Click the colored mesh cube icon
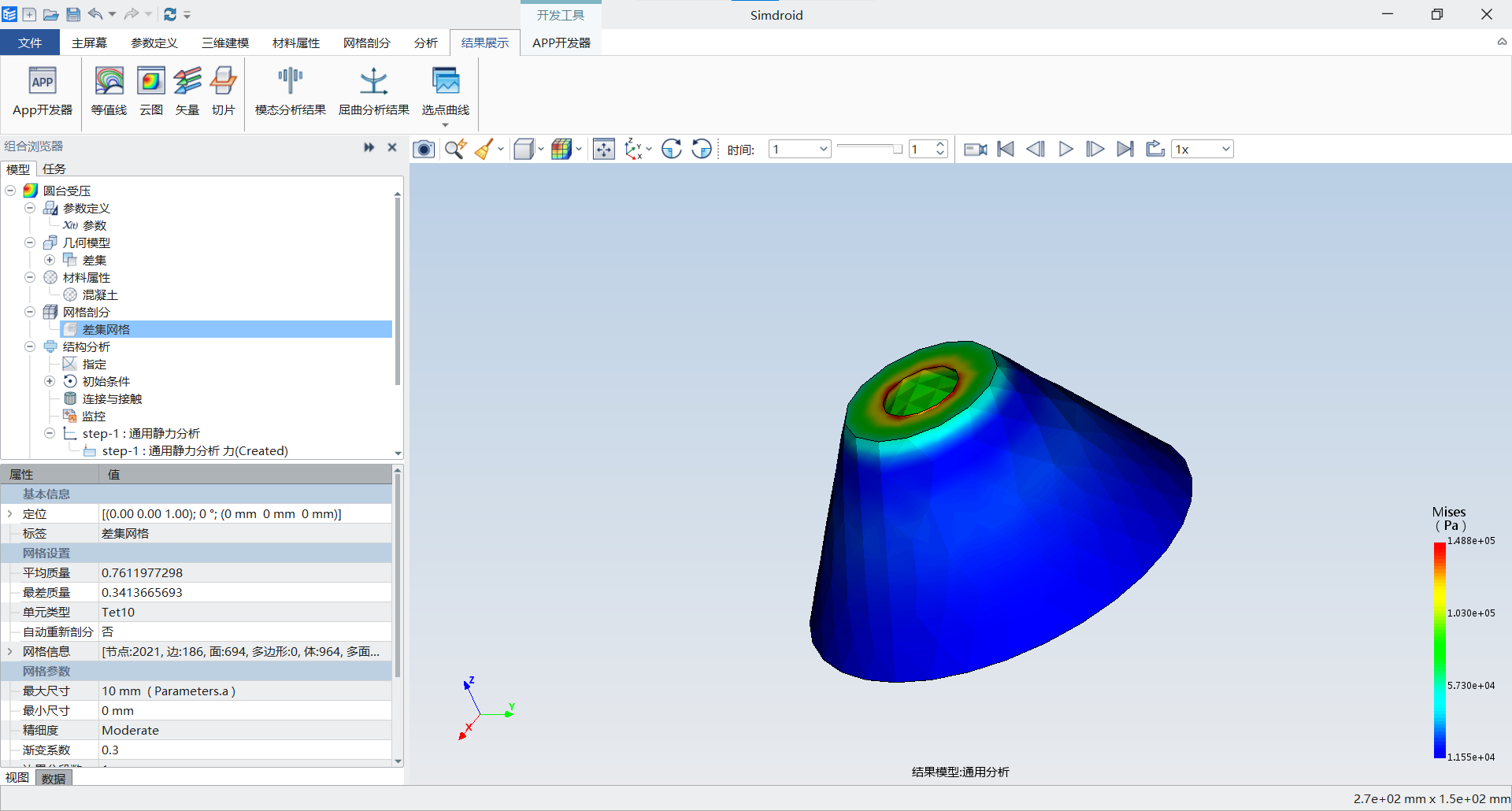The image size is (1512, 811). pyautogui.click(x=561, y=149)
